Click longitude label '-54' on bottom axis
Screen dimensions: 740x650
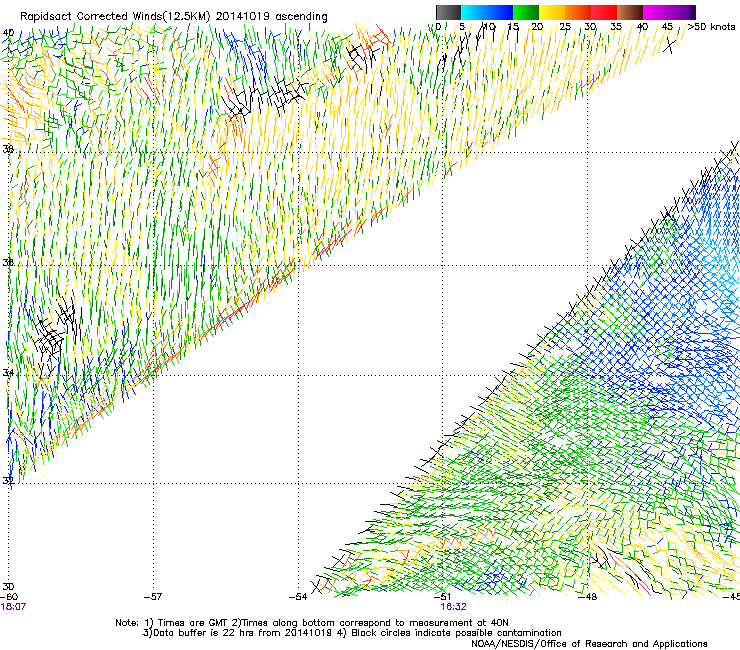click(298, 597)
